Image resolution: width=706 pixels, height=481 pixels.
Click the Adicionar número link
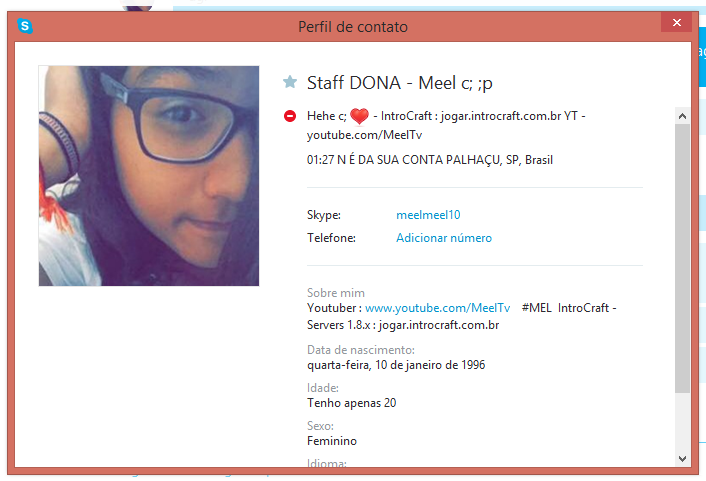coord(444,238)
